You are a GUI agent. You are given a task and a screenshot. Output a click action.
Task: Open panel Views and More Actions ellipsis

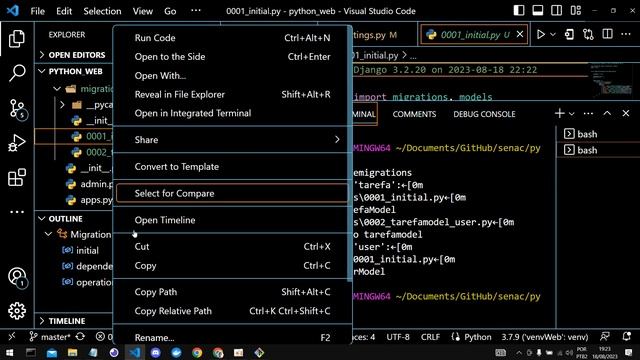588,113
